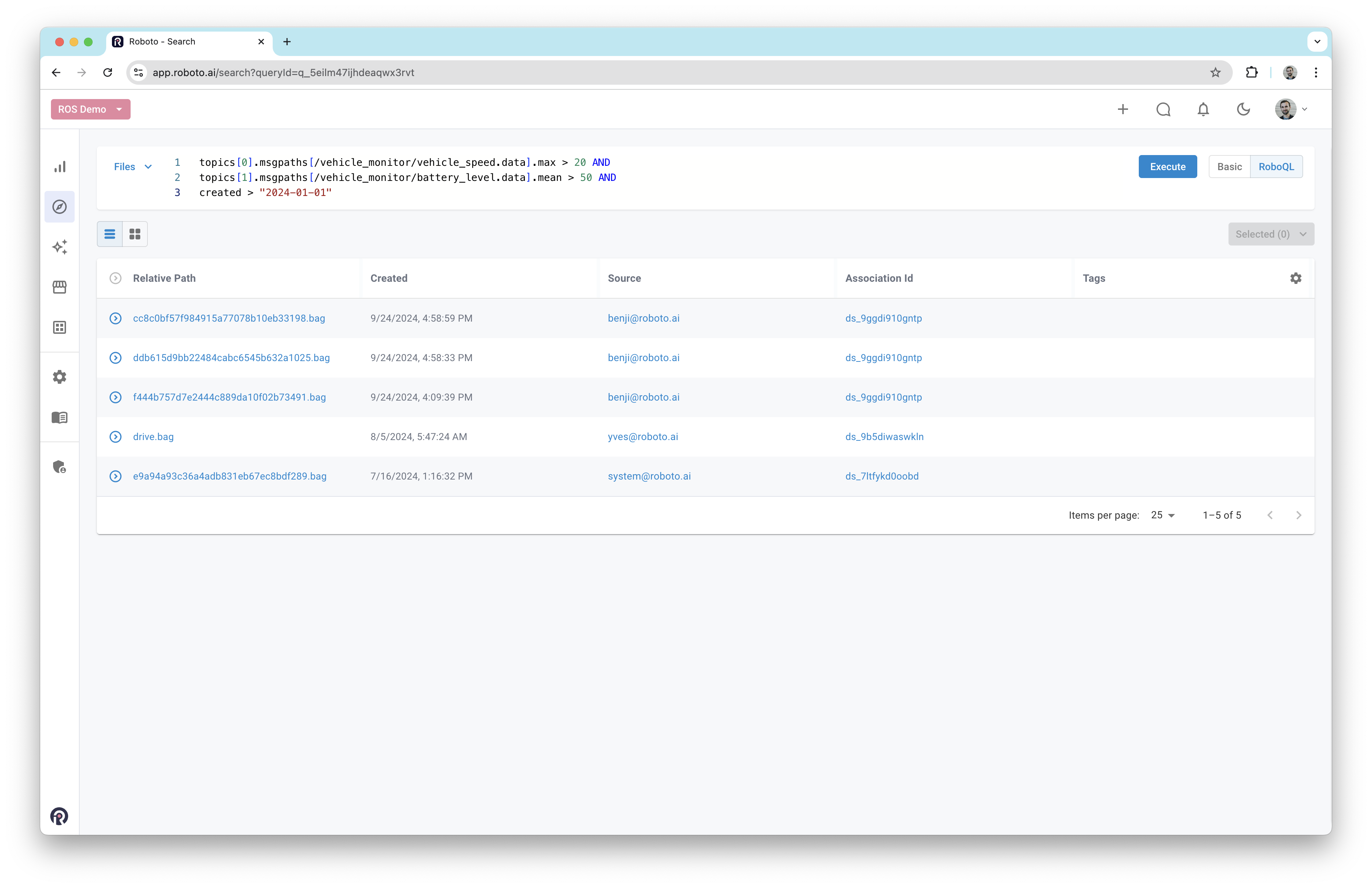Open the settings gear in sidebar
Image resolution: width=1372 pixels, height=888 pixels.
59,377
